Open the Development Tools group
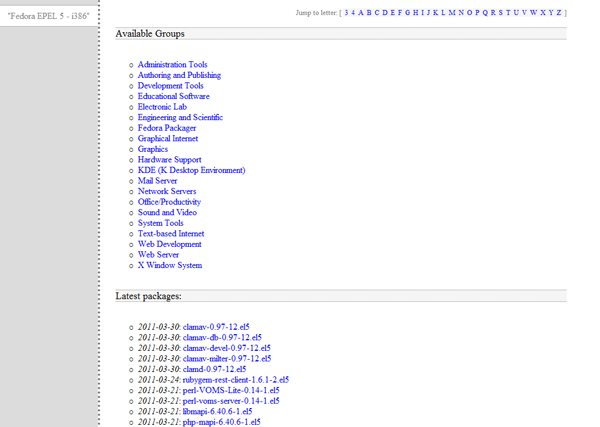The image size is (600, 427). coord(171,86)
